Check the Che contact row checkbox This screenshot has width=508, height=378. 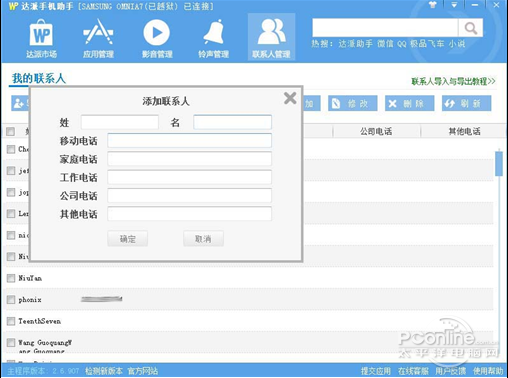[x=11, y=149]
